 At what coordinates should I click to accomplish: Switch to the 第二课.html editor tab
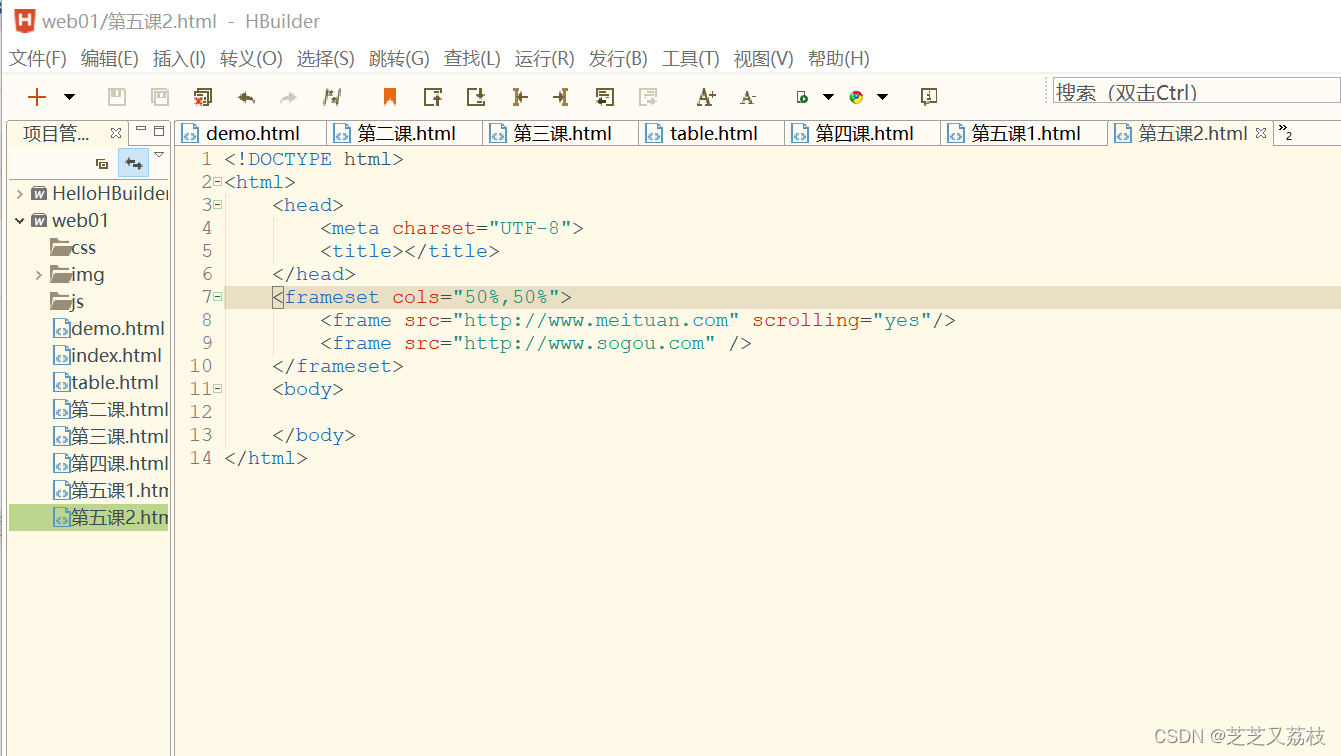(405, 133)
